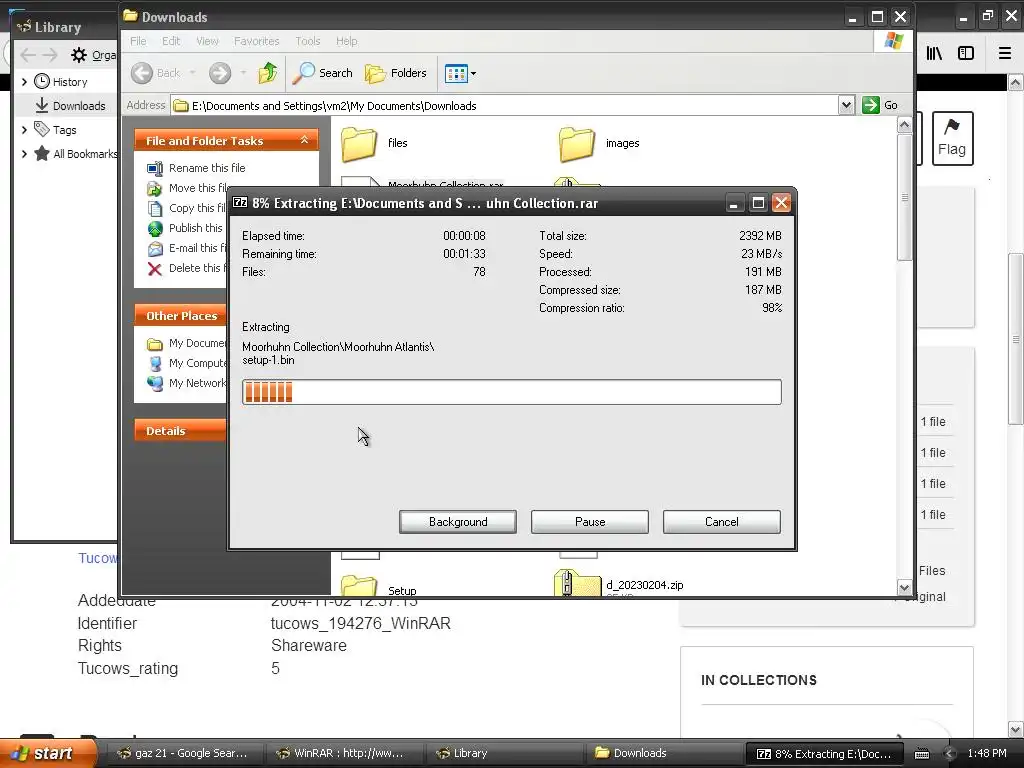The height and width of the screenshot is (768, 1024).
Task: Open the address bar dropdown
Action: [846, 105]
